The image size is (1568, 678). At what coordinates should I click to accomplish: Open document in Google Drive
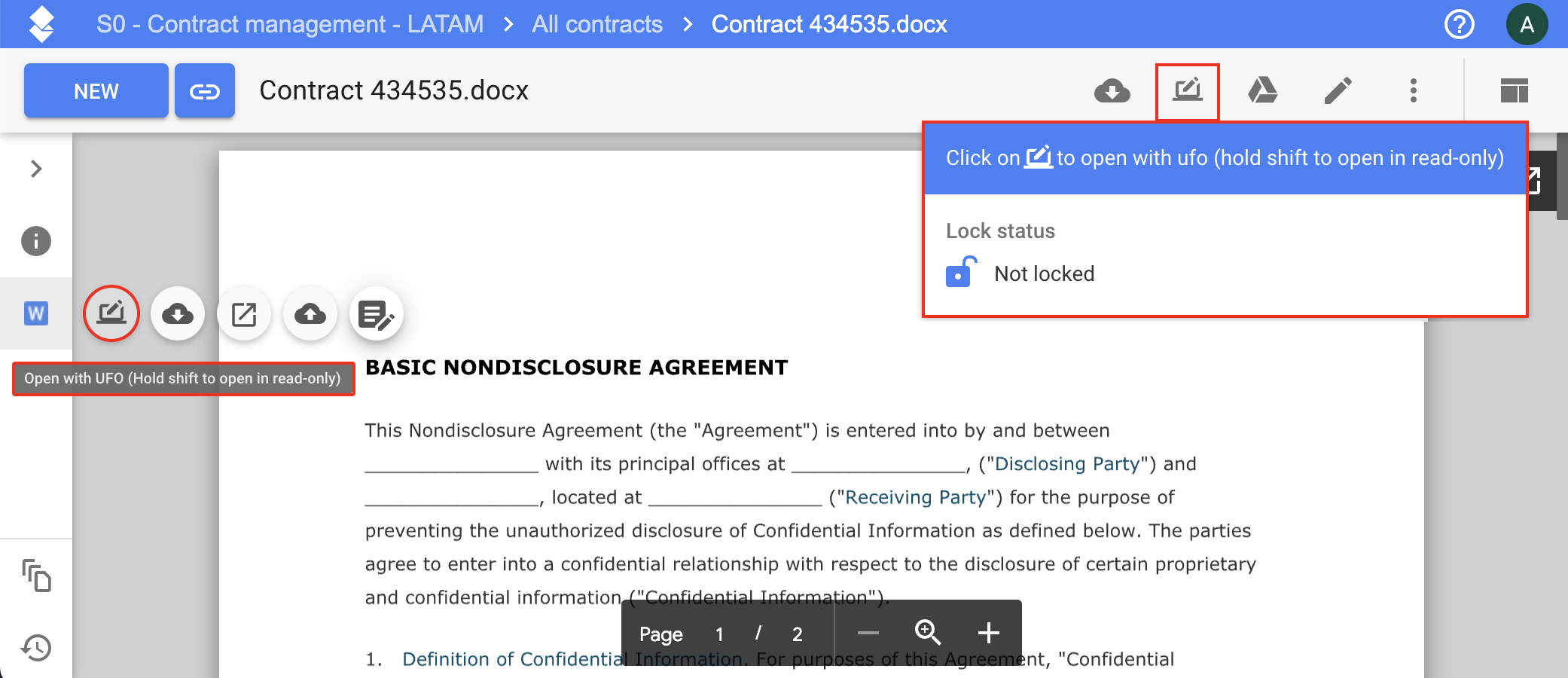pos(1262,91)
